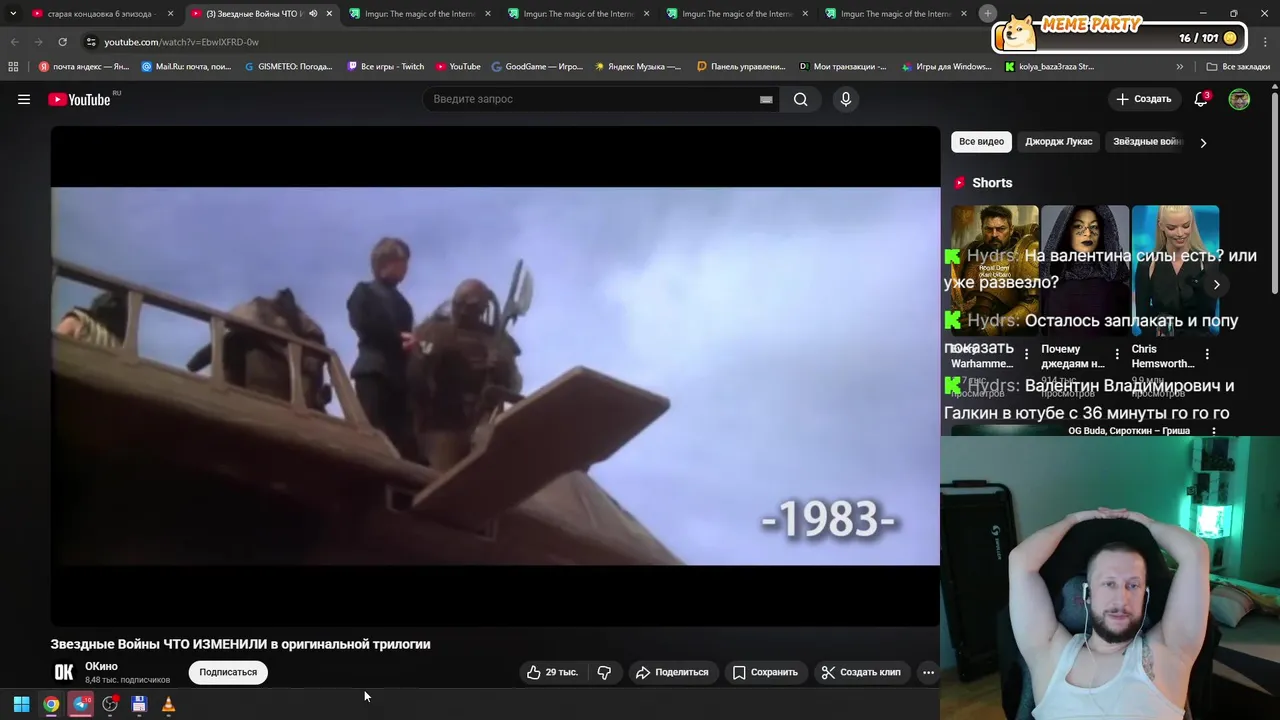
Task: Open the on-screen keyboard in search box
Action: [x=766, y=99]
